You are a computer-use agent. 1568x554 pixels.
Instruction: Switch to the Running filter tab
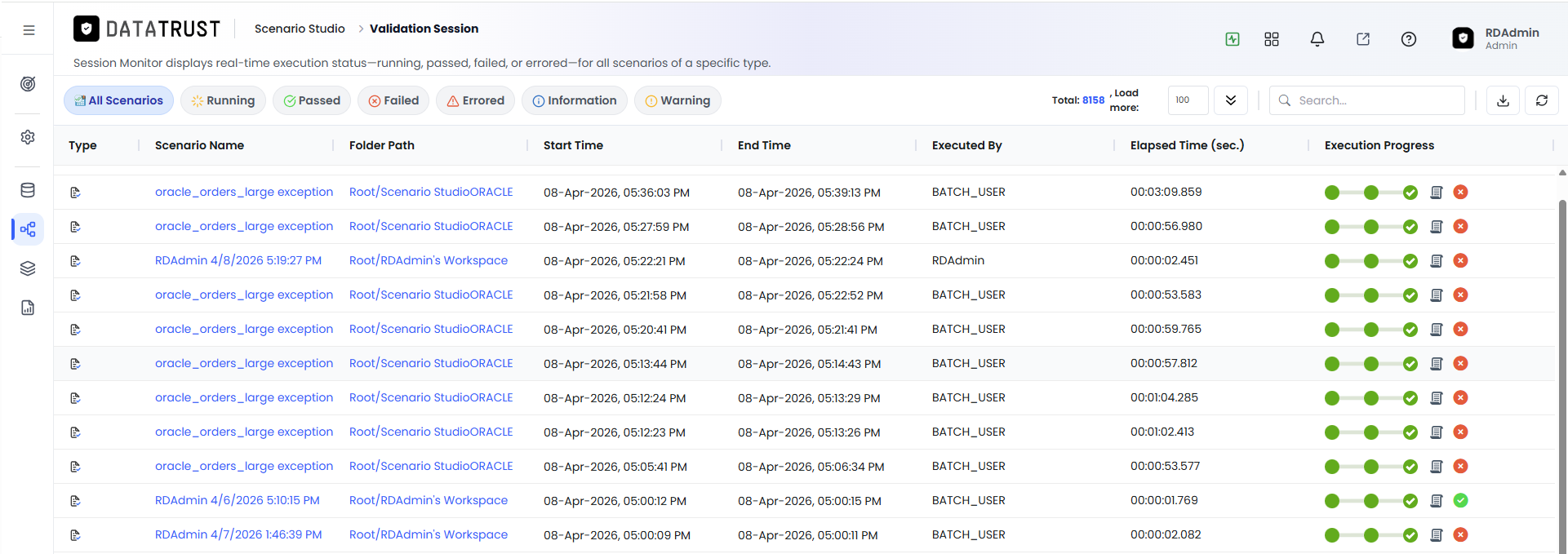(223, 100)
